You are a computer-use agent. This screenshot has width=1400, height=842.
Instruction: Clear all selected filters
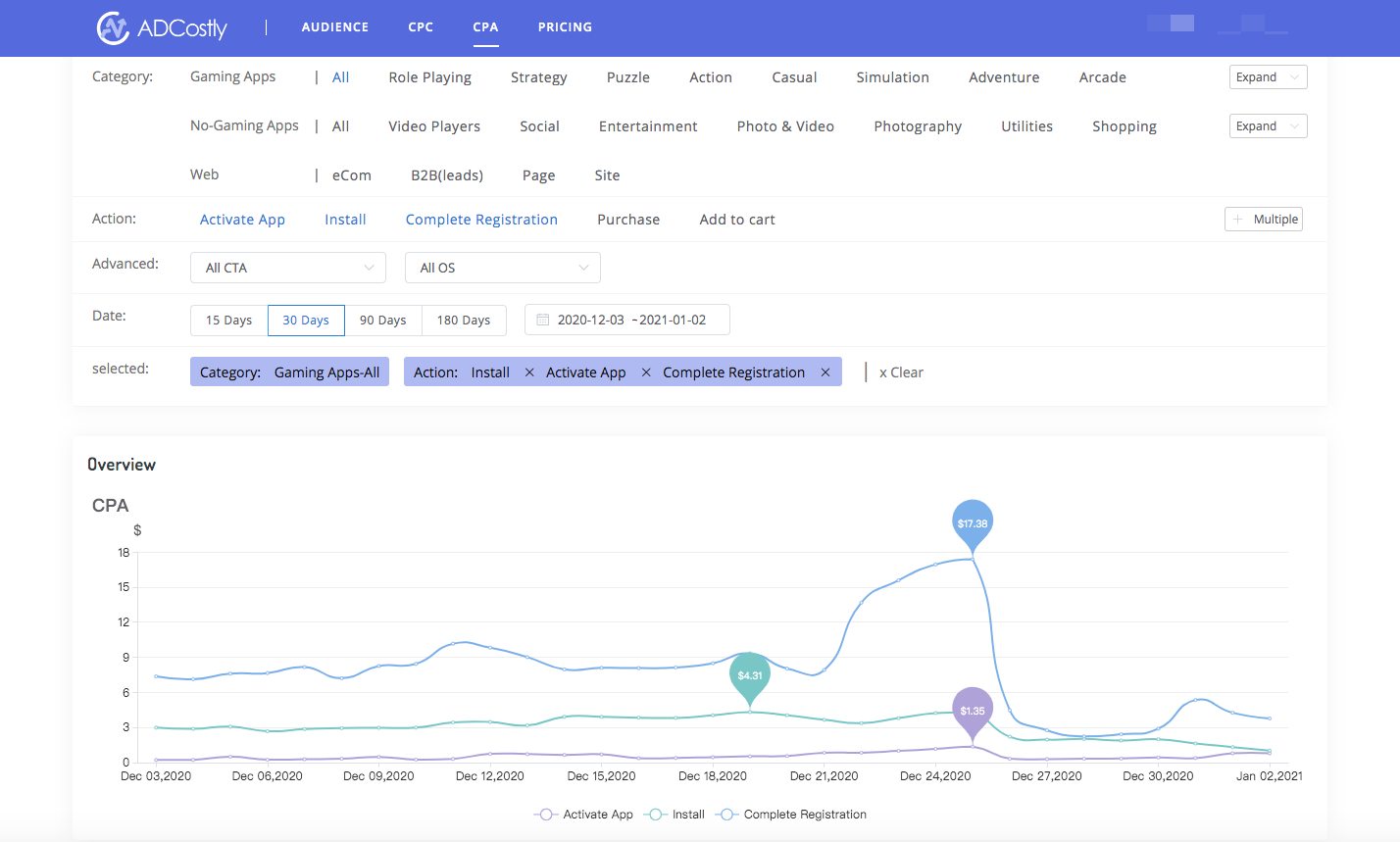click(x=901, y=372)
